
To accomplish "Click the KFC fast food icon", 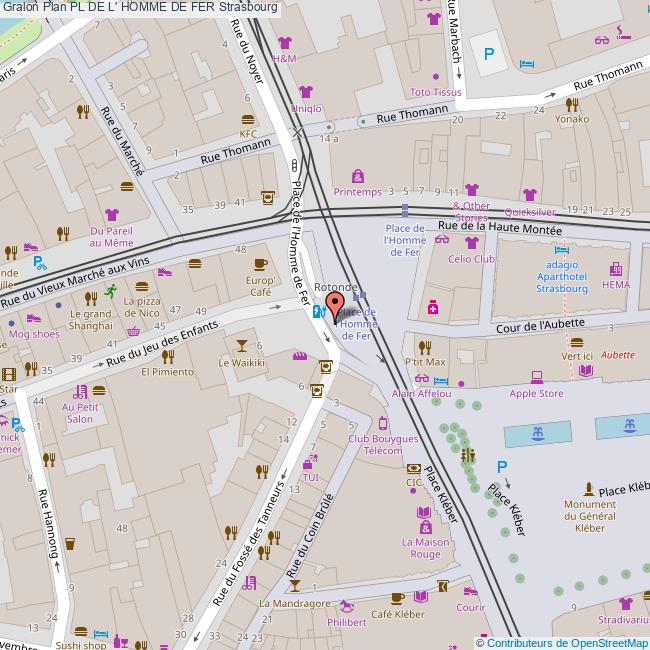I will pyautogui.click(x=248, y=118).
